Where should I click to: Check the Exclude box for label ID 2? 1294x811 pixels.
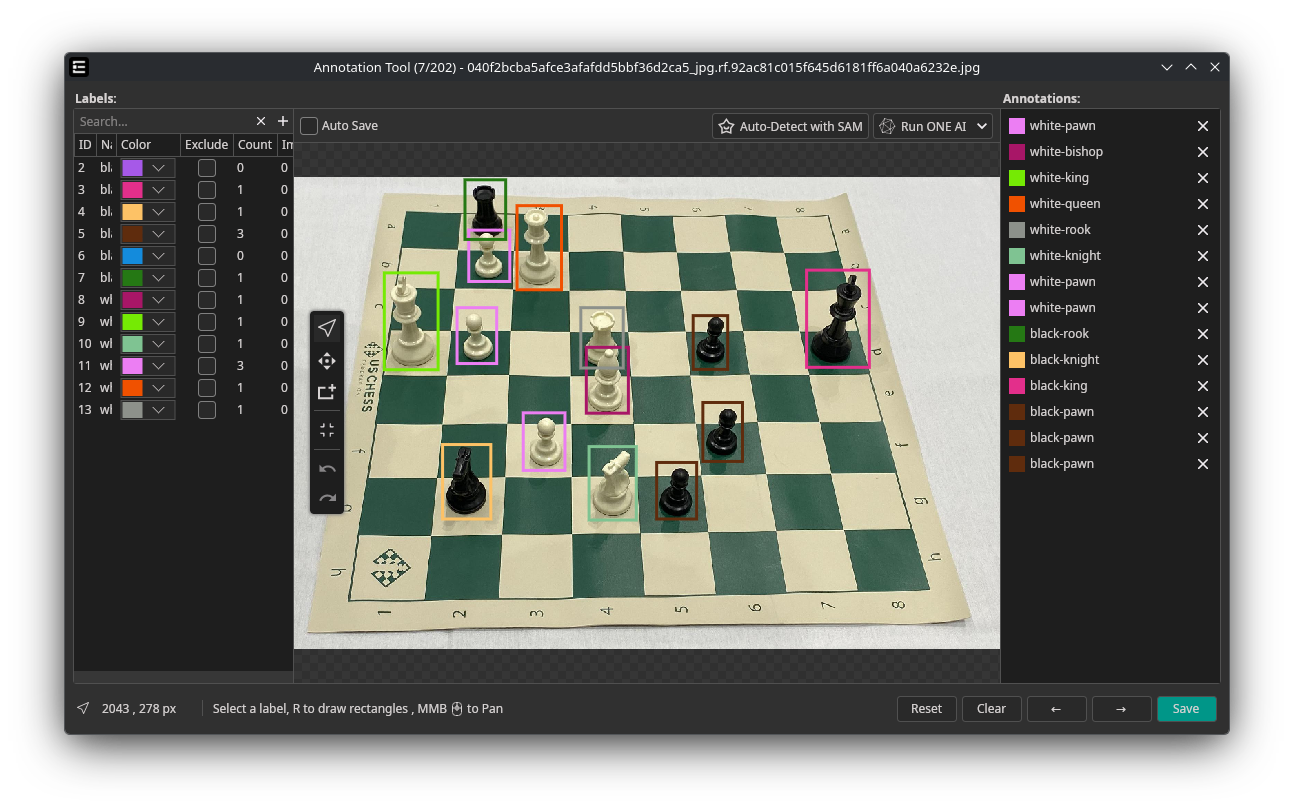coord(206,167)
